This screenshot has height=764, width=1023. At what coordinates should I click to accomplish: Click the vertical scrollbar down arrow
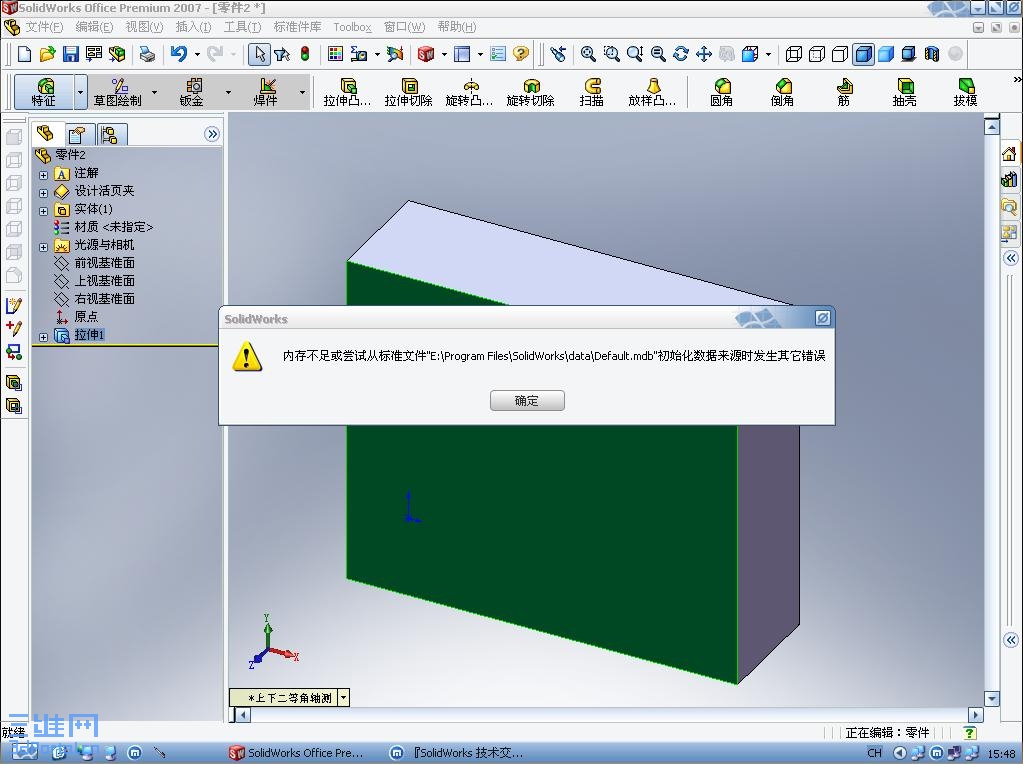coord(992,699)
